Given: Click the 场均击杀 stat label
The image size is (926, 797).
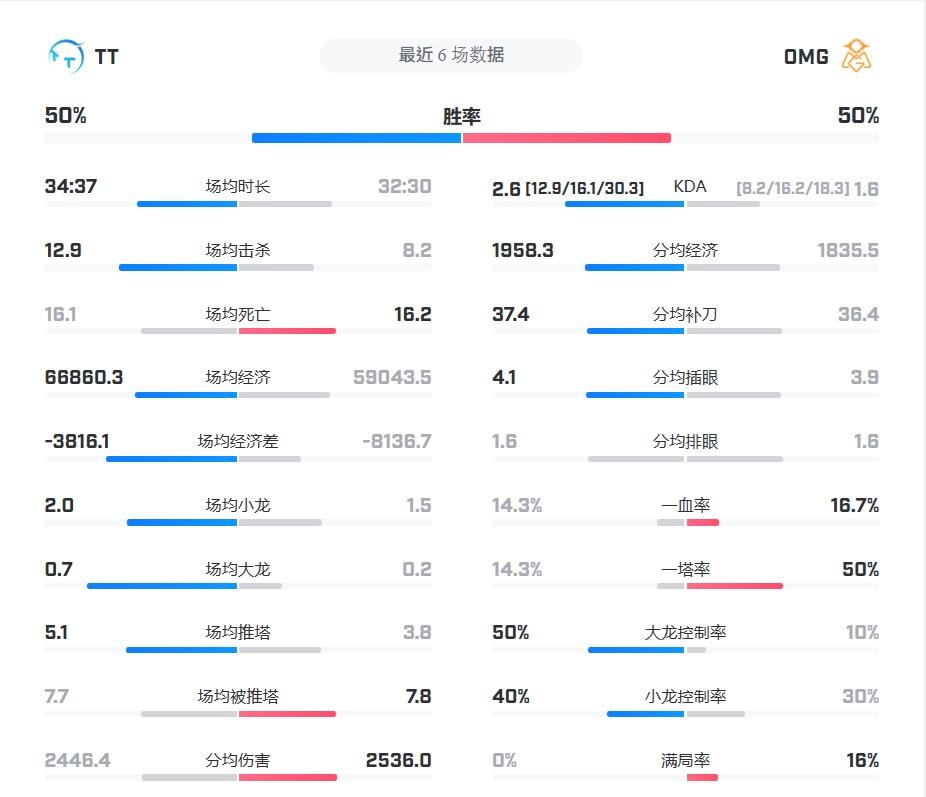Looking at the screenshot, I should click(238, 251).
